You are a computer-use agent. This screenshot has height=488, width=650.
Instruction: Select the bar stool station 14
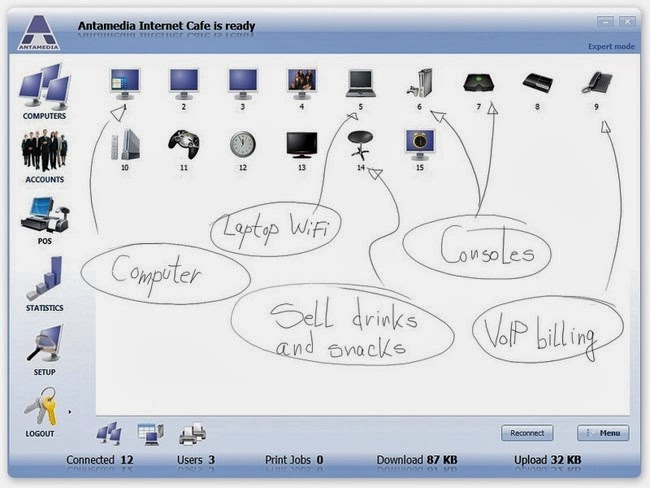(x=361, y=145)
